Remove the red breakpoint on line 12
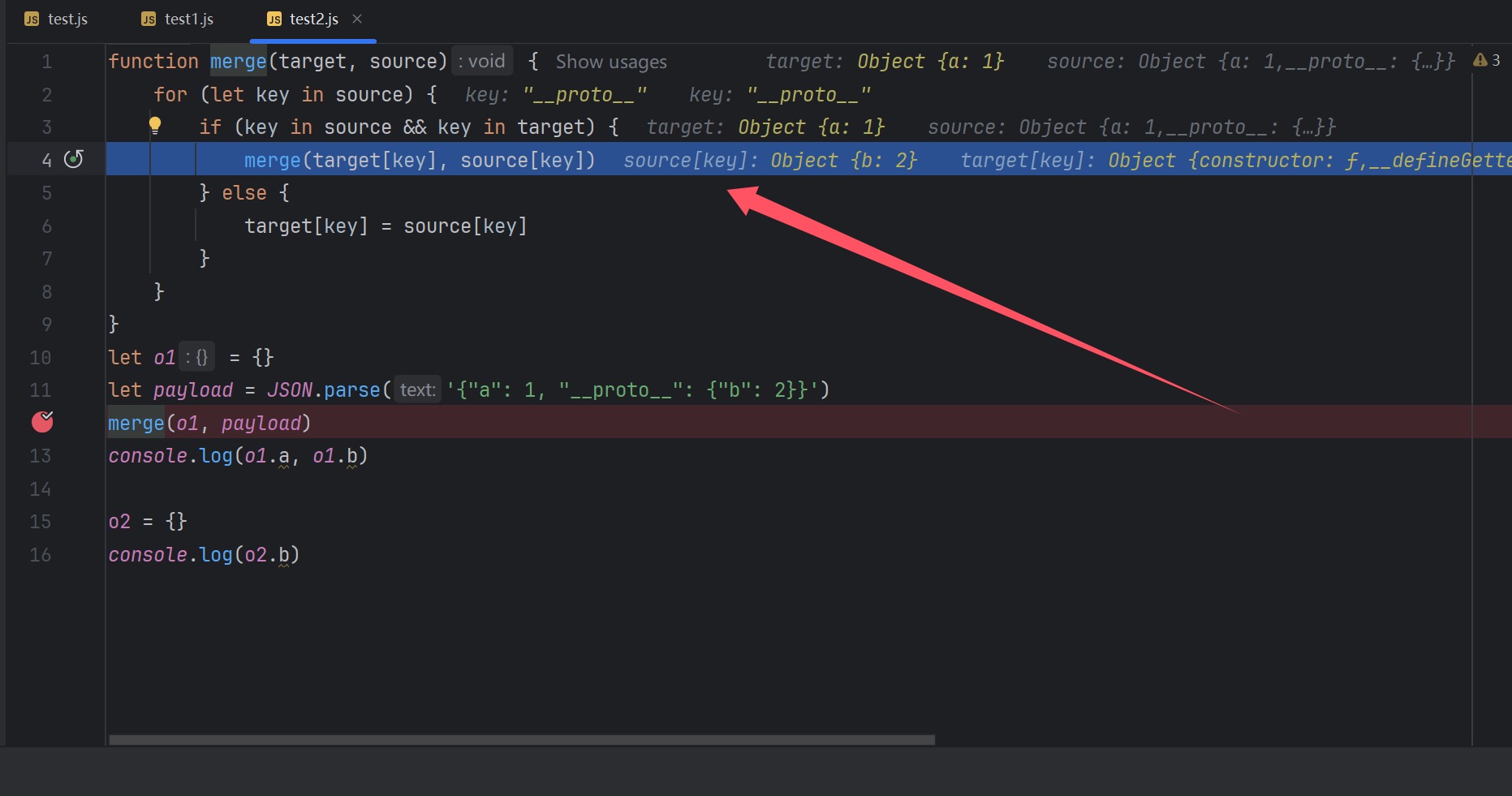Image resolution: width=1512 pixels, height=796 pixels. [x=42, y=422]
